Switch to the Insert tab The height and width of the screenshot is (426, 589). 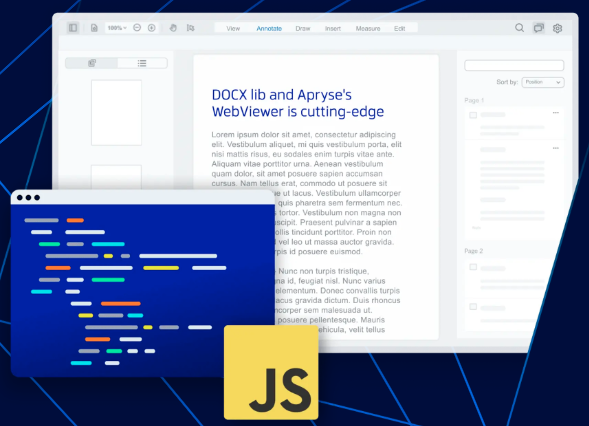(x=333, y=29)
